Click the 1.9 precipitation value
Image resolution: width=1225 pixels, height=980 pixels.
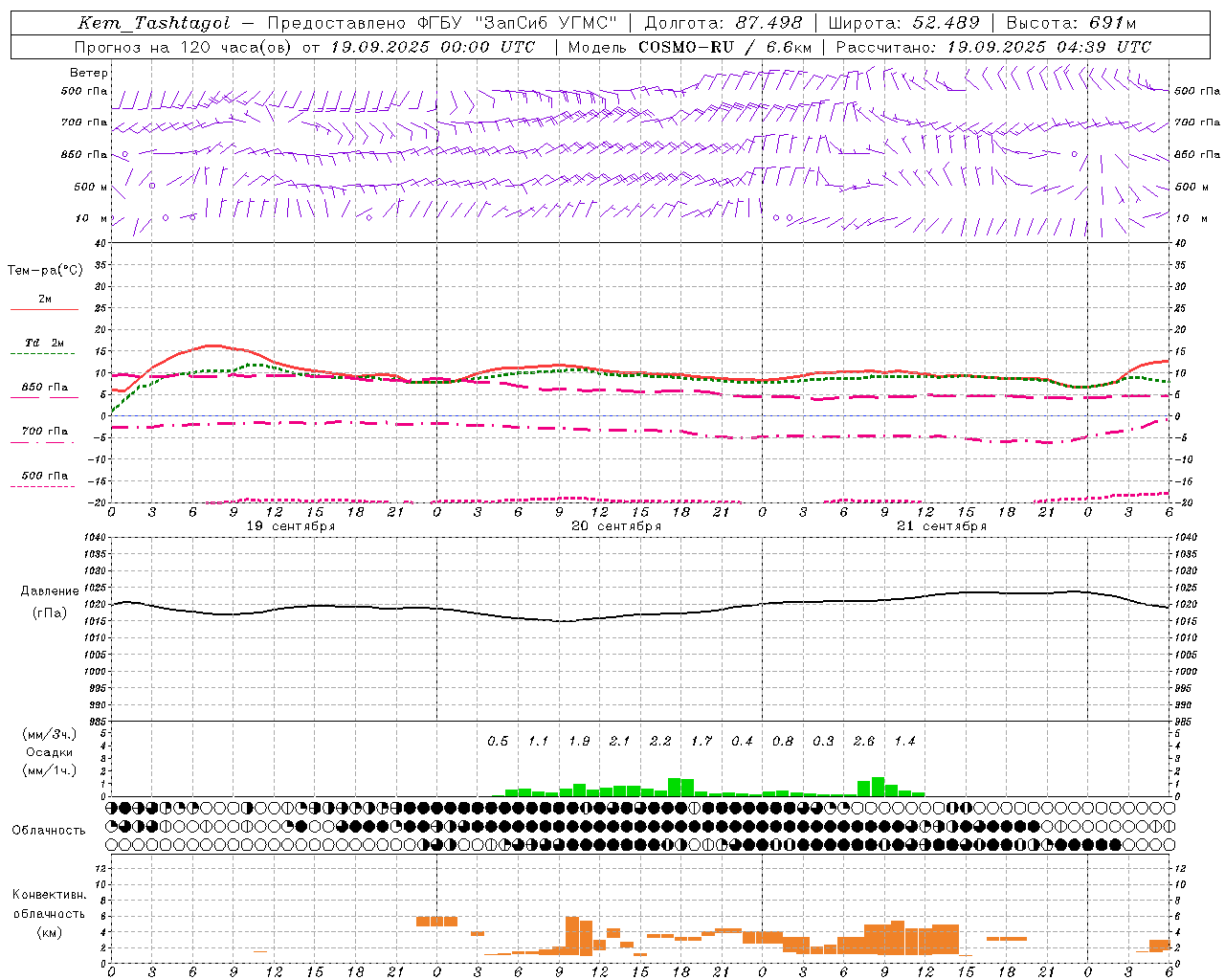click(579, 742)
